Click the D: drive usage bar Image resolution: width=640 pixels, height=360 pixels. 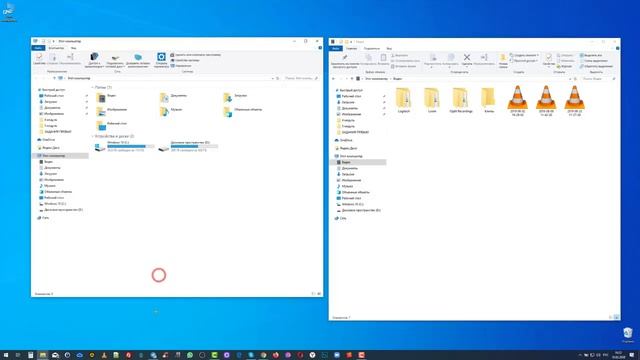point(194,146)
